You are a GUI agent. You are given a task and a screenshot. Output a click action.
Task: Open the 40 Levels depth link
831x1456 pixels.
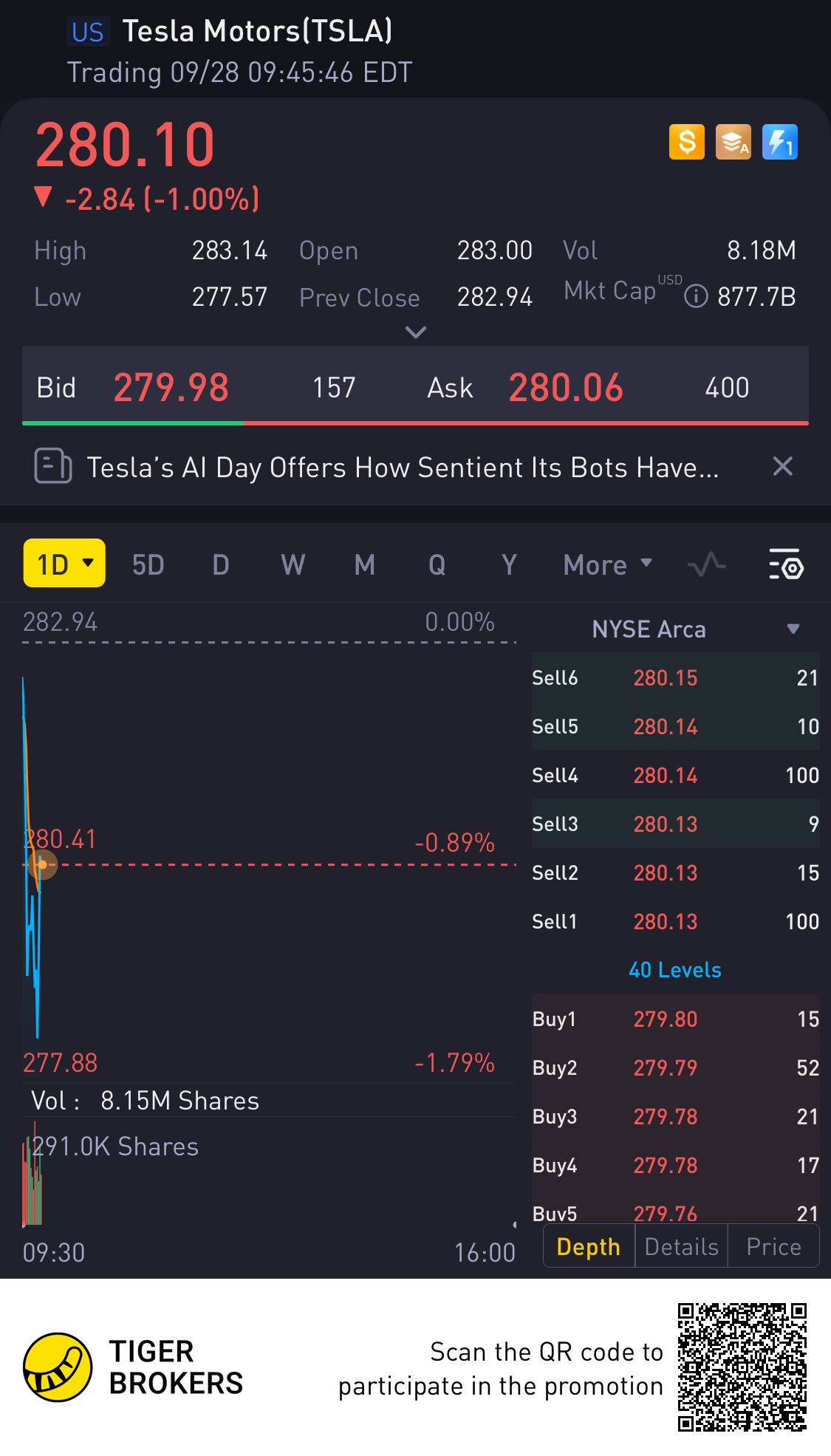[x=674, y=970]
